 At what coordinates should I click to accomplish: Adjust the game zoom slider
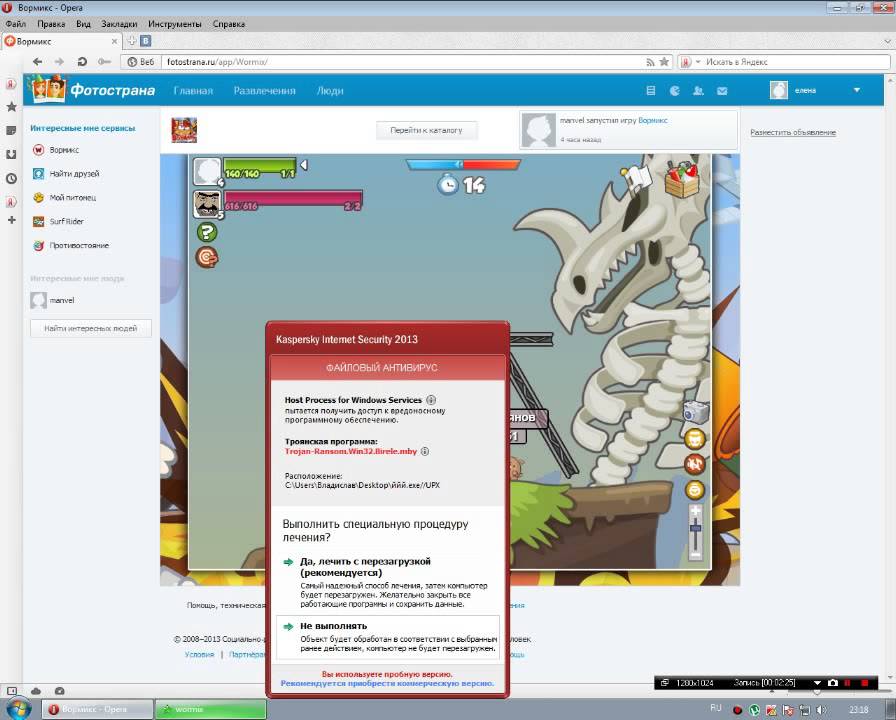click(695, 532)
